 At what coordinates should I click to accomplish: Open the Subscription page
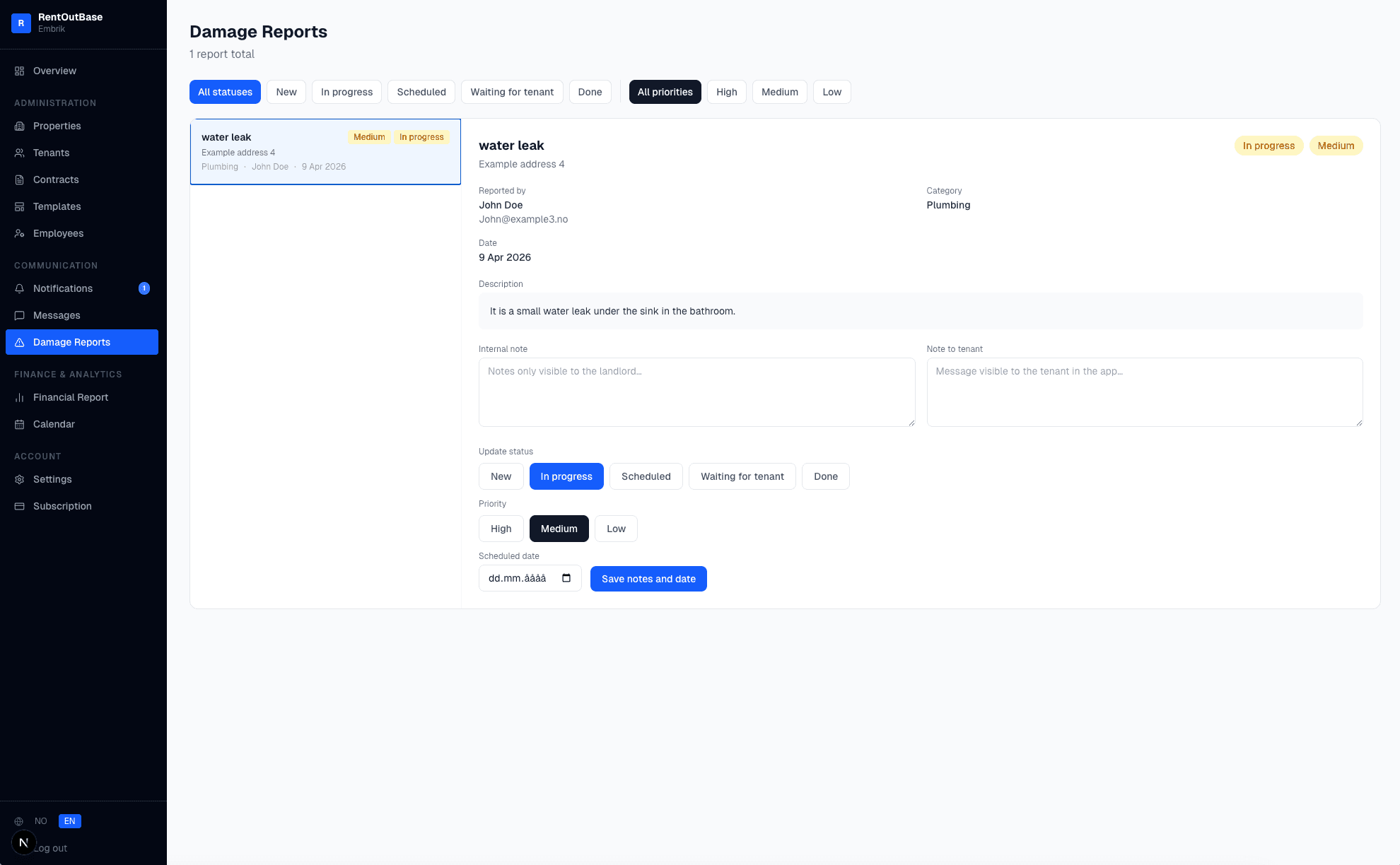click(x=62, y=506)
